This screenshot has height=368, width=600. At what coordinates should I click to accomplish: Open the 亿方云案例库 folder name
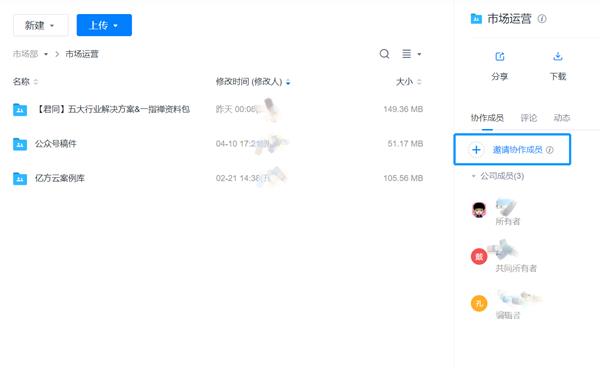click(x=60, y=178)
